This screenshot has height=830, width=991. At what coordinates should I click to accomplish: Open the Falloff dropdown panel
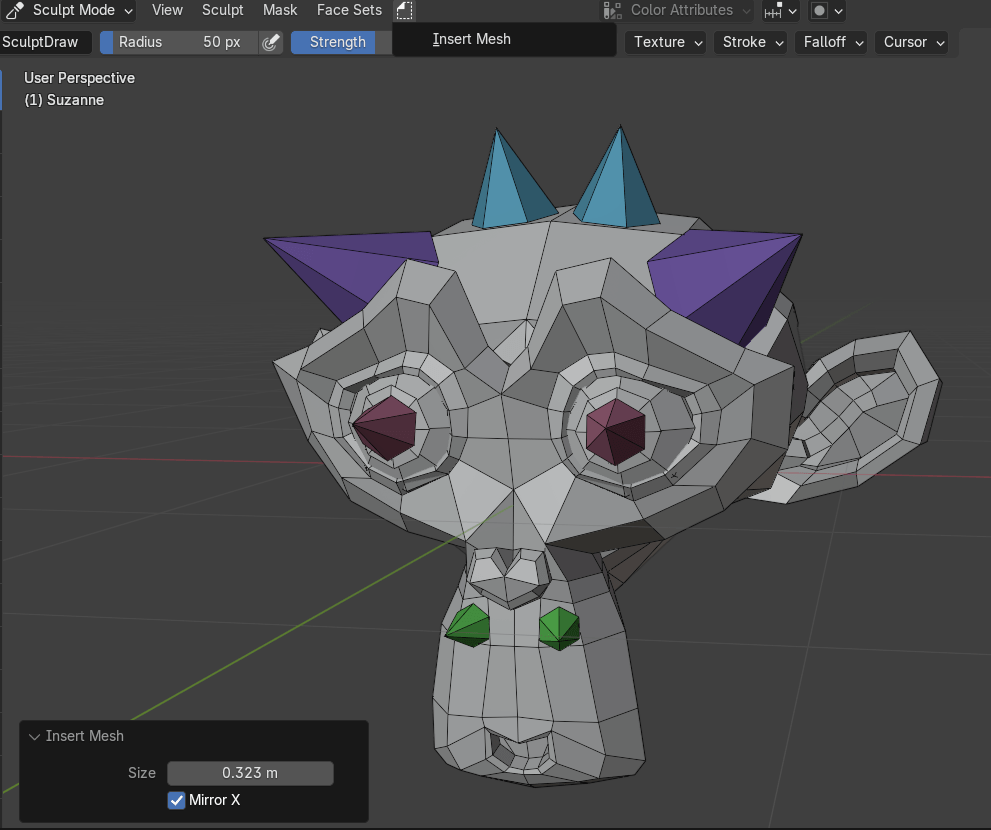click(831, 42)
